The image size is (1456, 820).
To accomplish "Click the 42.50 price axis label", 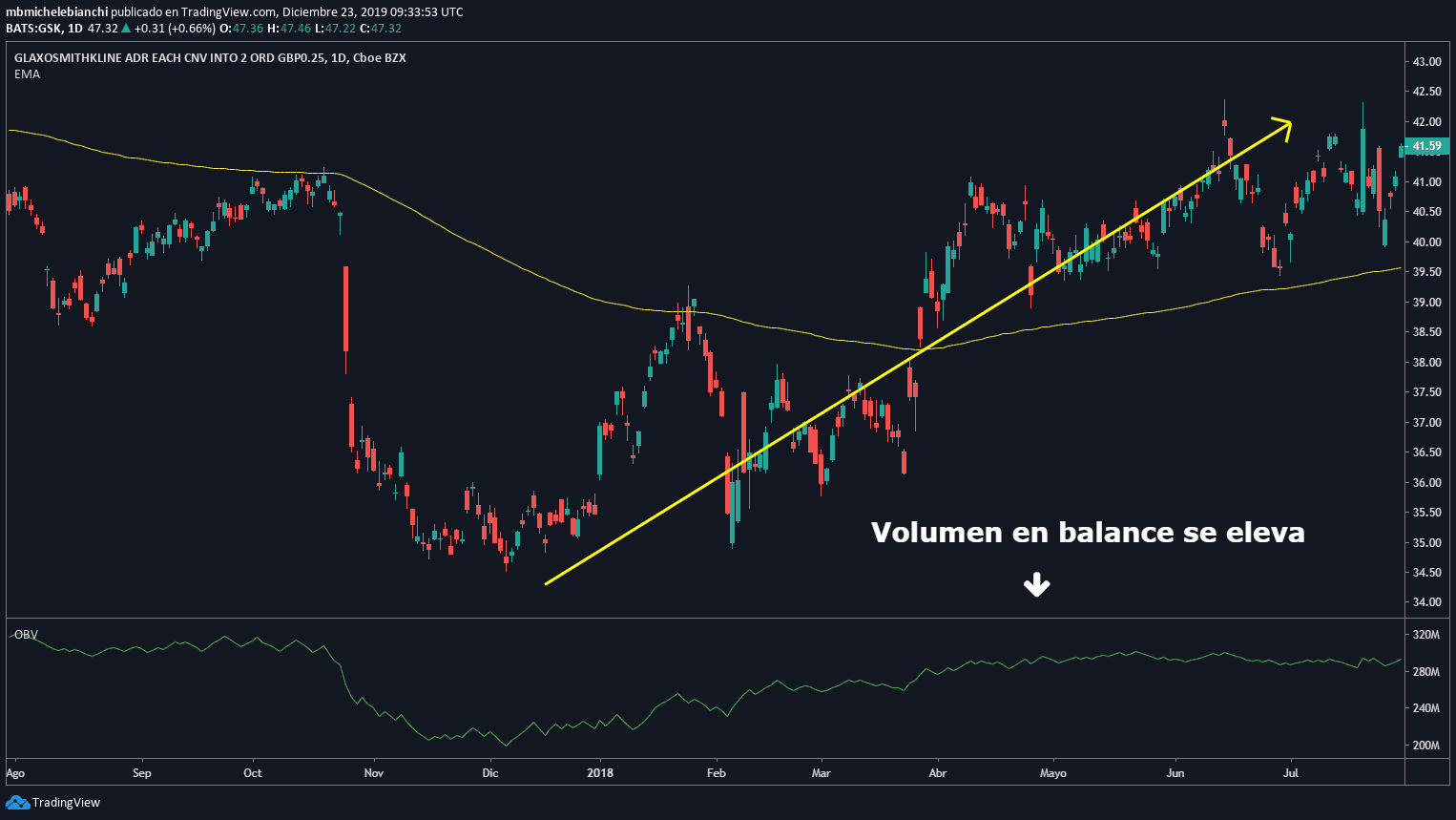I will 1427,92.
